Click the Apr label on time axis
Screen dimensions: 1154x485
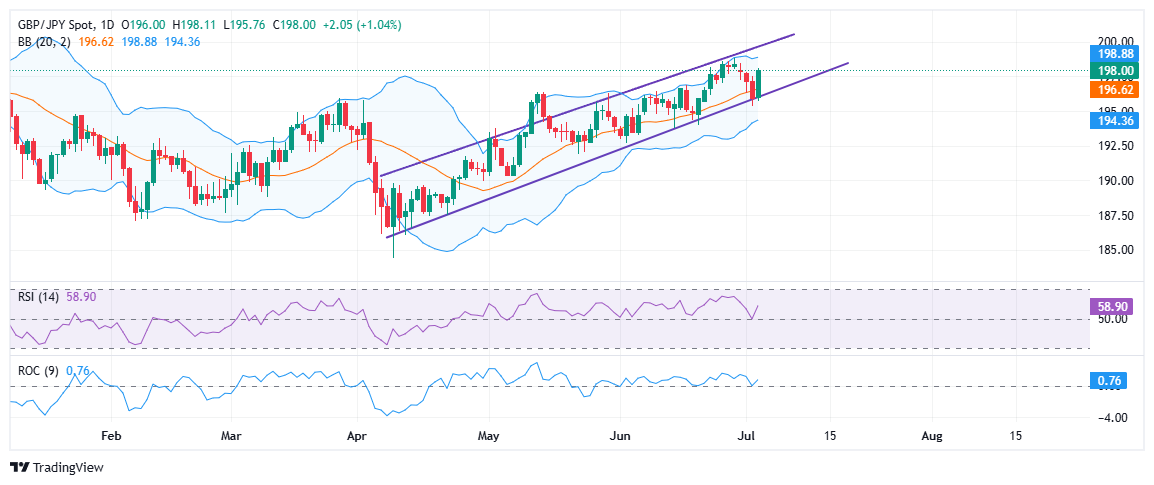(356, 436)
